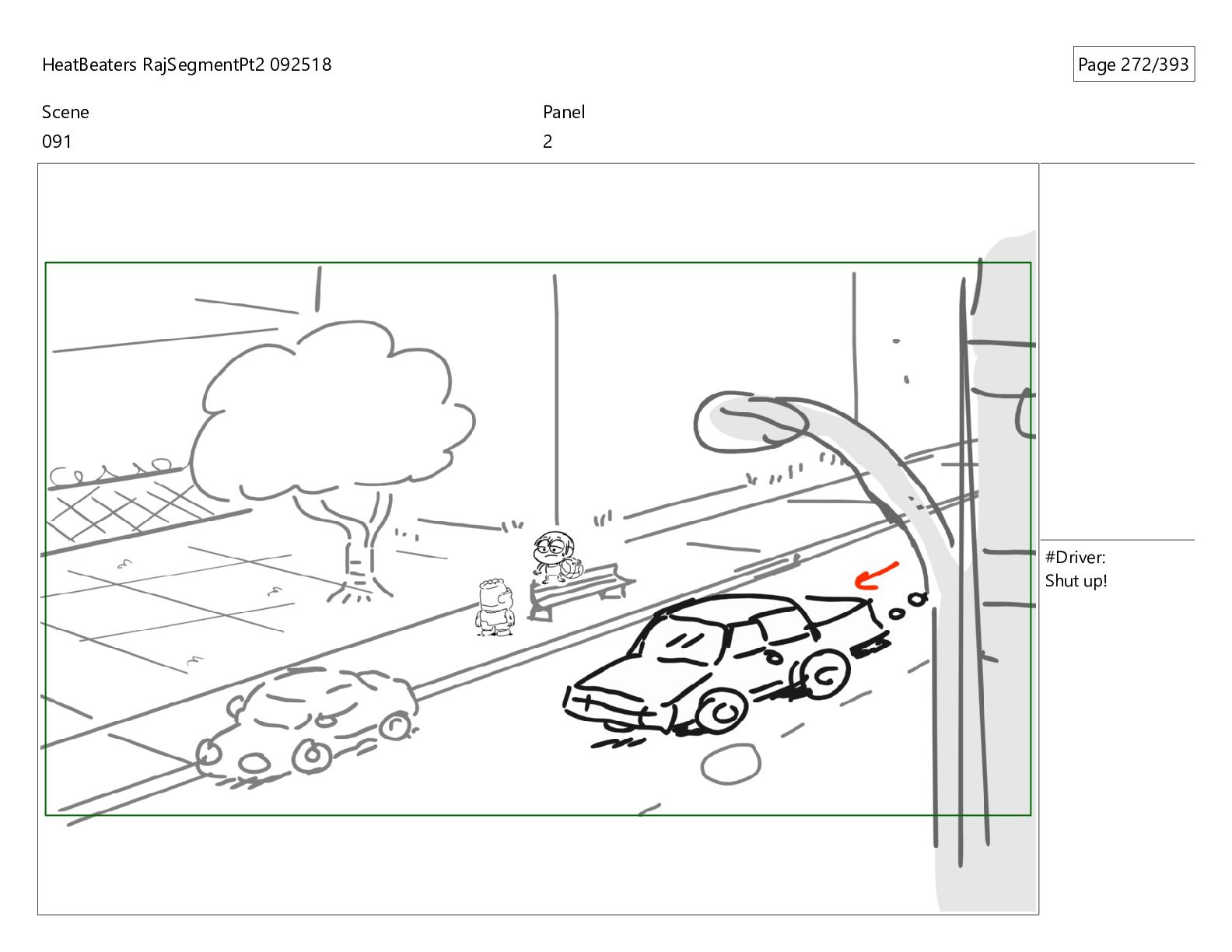Click the panel number 2
Screen dimensions: 1232x952
click(548, 142)
